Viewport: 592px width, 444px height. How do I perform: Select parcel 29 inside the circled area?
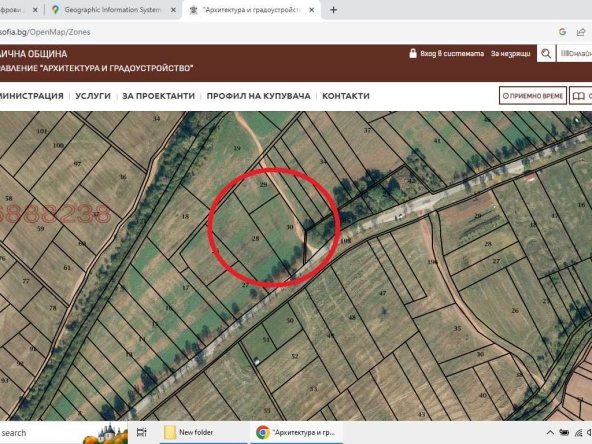click(264, 184)
